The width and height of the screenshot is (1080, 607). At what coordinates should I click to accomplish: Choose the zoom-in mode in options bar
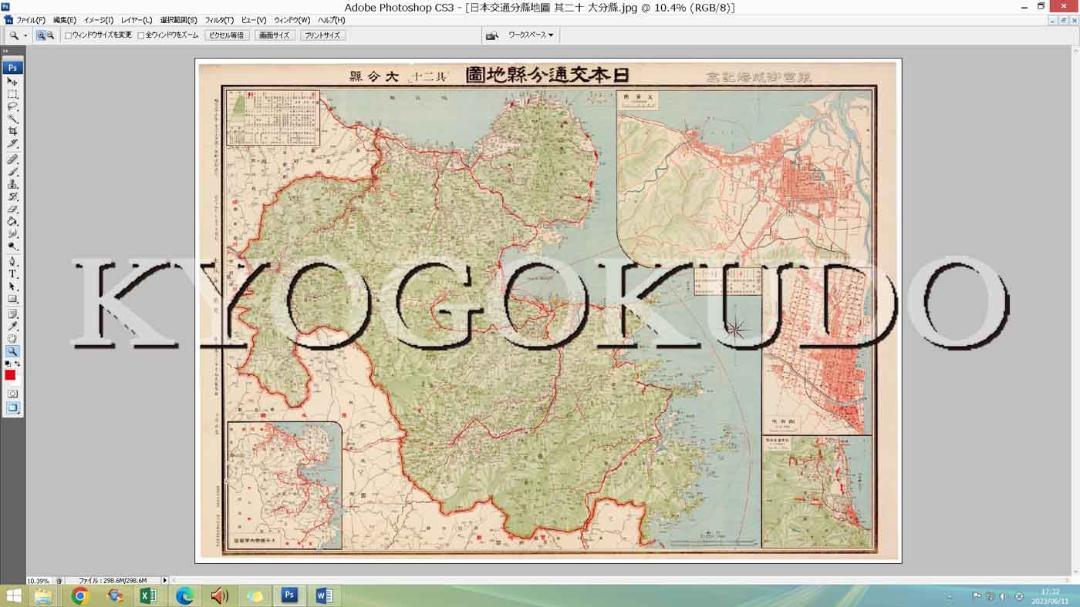click(41, 35)
